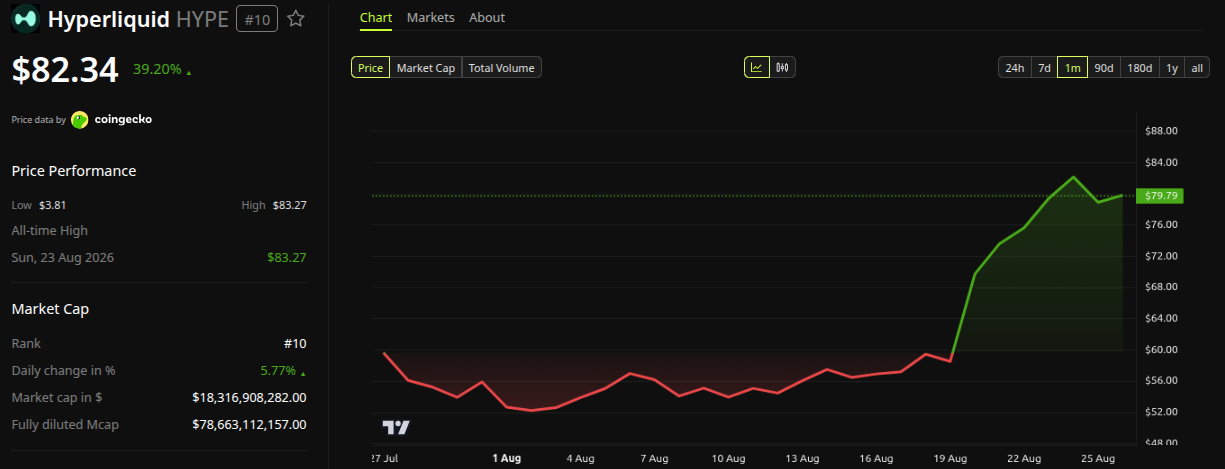Click the 25 Aug axis date label
Viewport: 1225px width, 469px height.
point(1099,458)
